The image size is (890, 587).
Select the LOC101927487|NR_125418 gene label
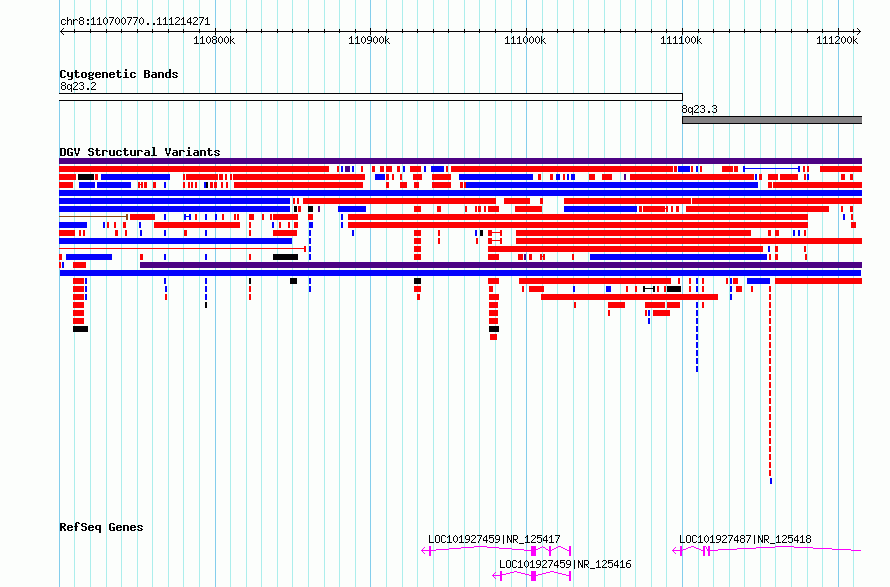click(745, 539)
